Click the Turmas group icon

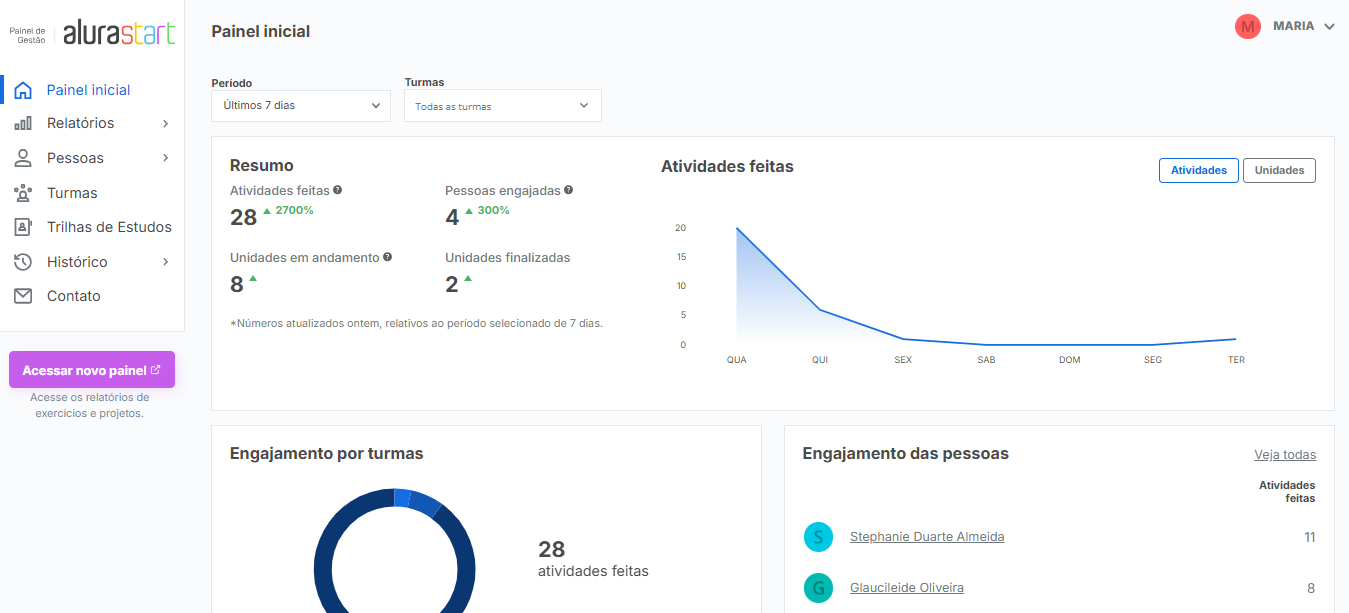[x=23, y=193]
